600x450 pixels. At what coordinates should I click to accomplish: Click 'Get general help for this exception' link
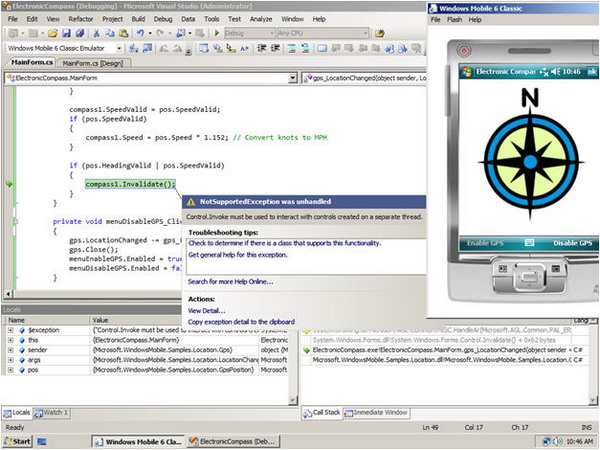point(238,255)
